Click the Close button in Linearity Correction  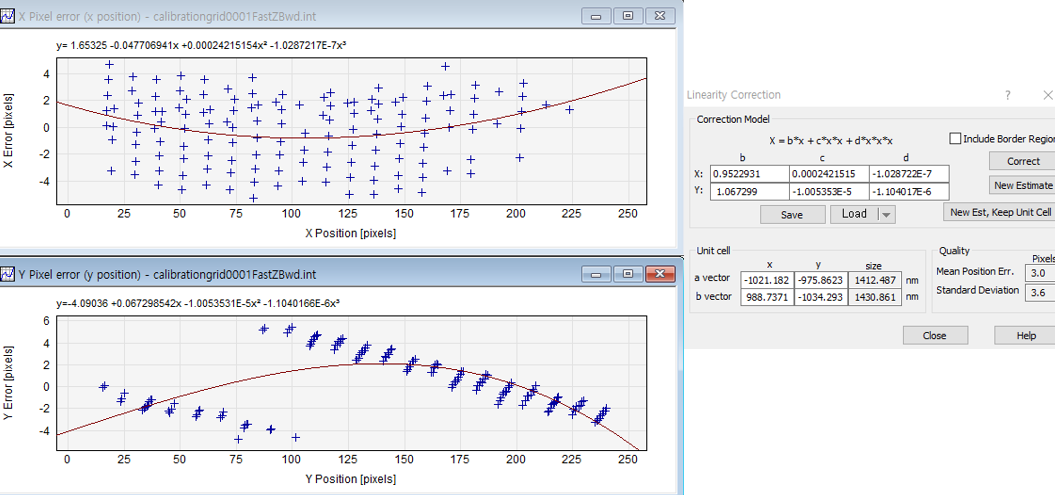(x=935, y=336)
